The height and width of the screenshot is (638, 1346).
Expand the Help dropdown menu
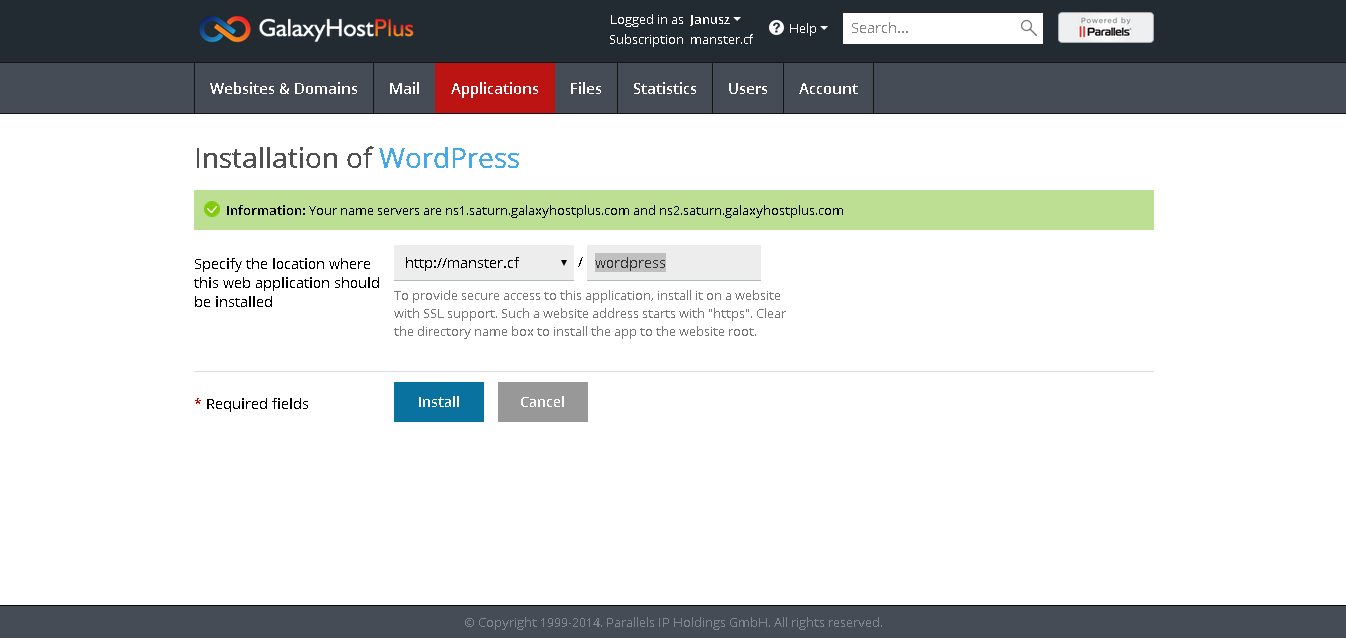tap(808, 28)
